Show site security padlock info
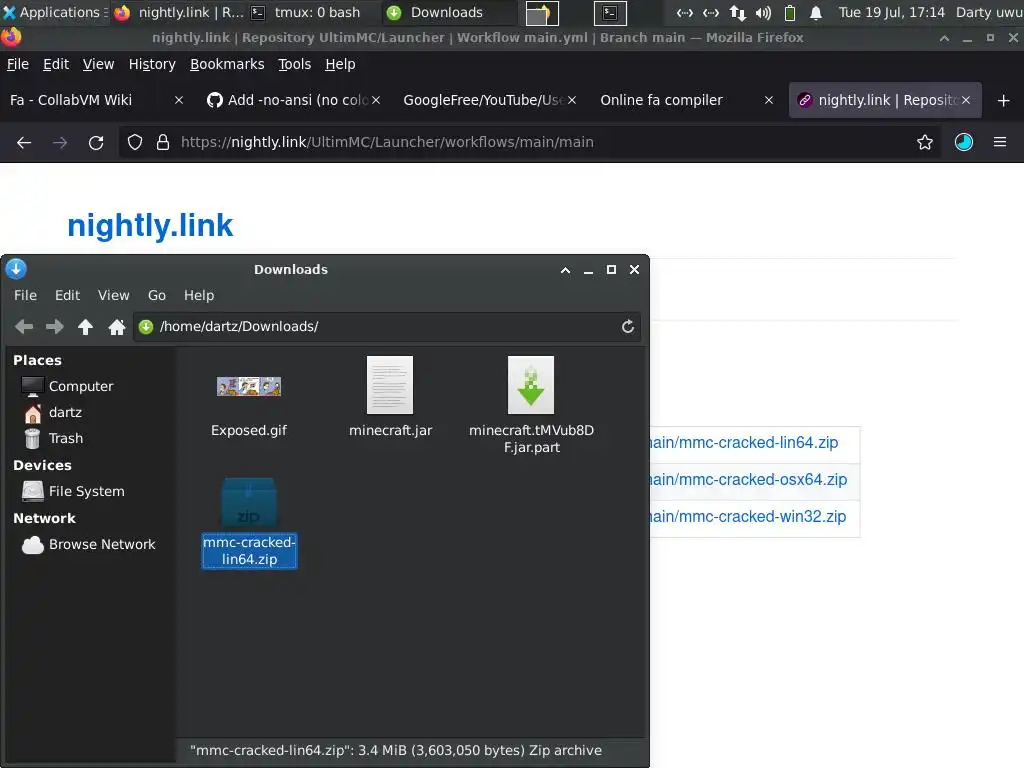This screenshot has height=768, width=1024. pos(163,142)
